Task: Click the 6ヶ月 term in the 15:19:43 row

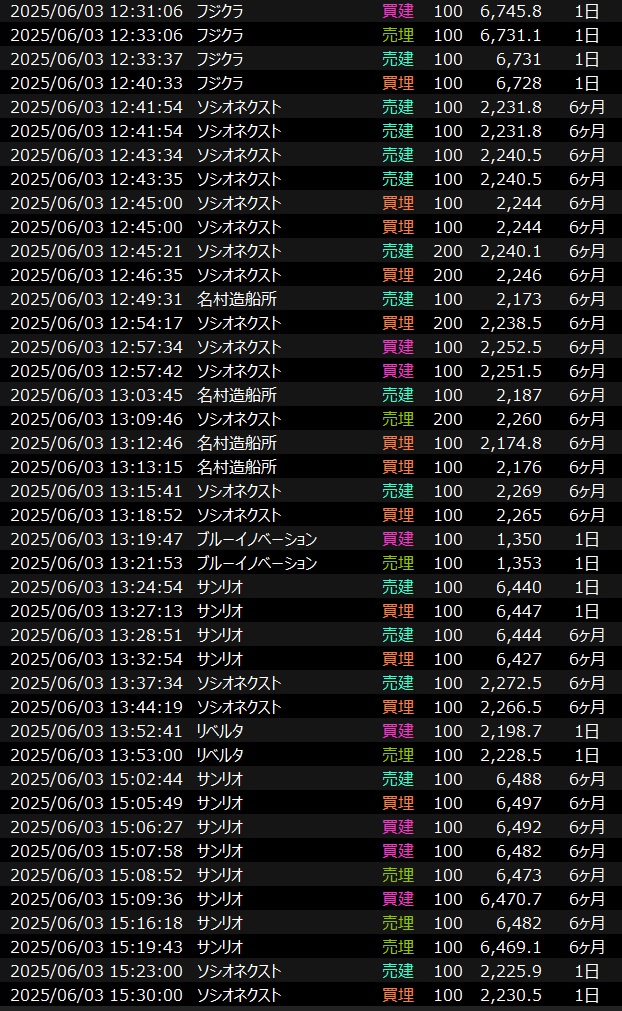Action: pos(587,948)
